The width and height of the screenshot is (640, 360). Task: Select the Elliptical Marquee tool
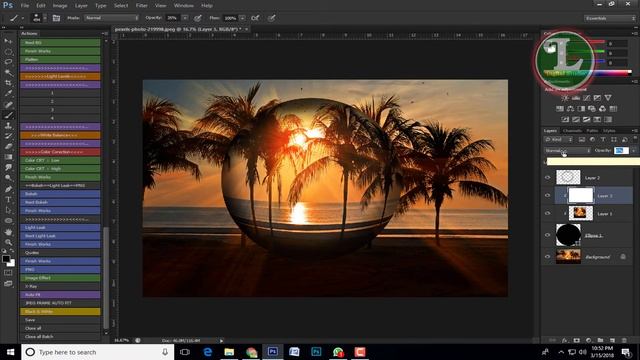click(8, 52)
